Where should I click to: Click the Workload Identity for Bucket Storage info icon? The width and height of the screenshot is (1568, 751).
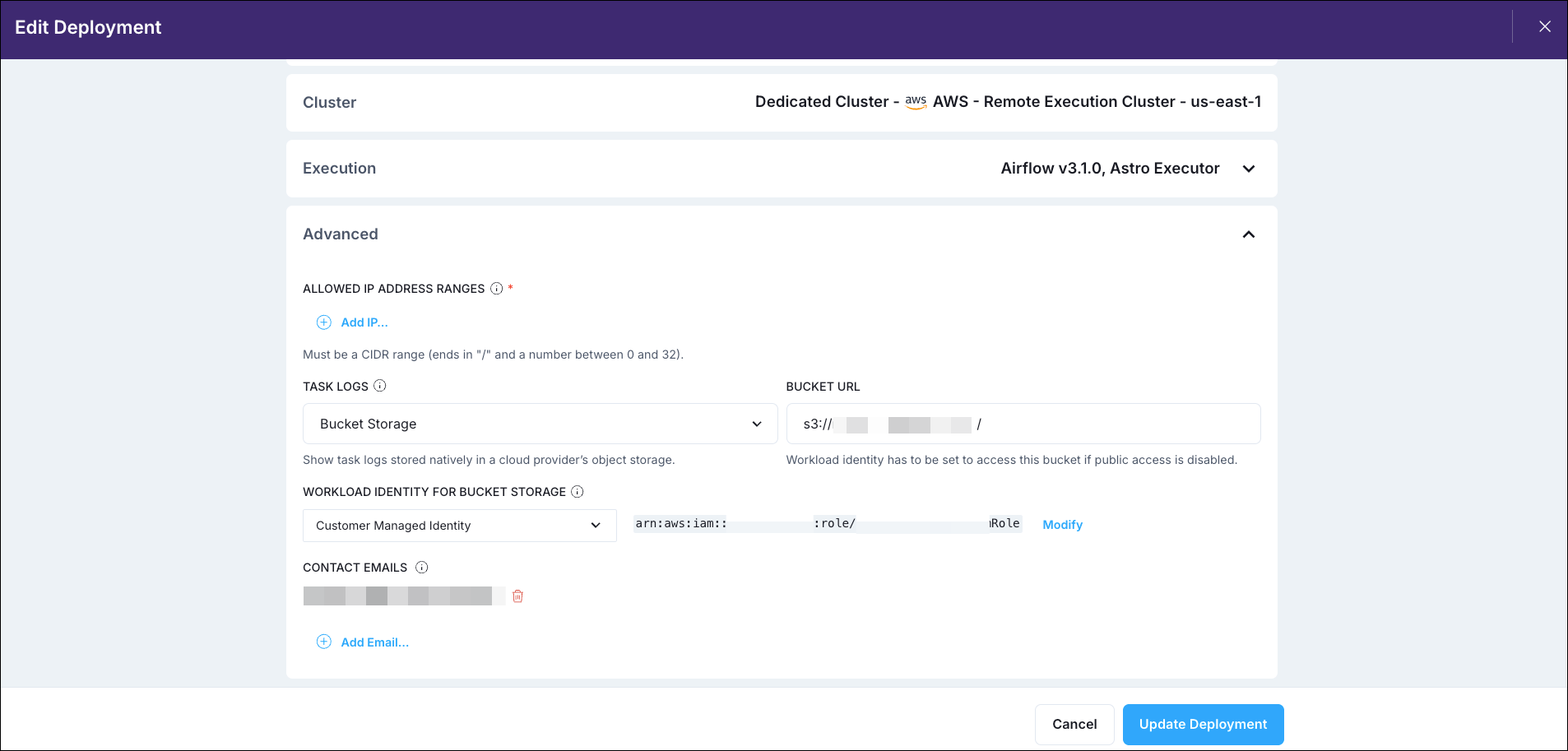tap(578, 491)
